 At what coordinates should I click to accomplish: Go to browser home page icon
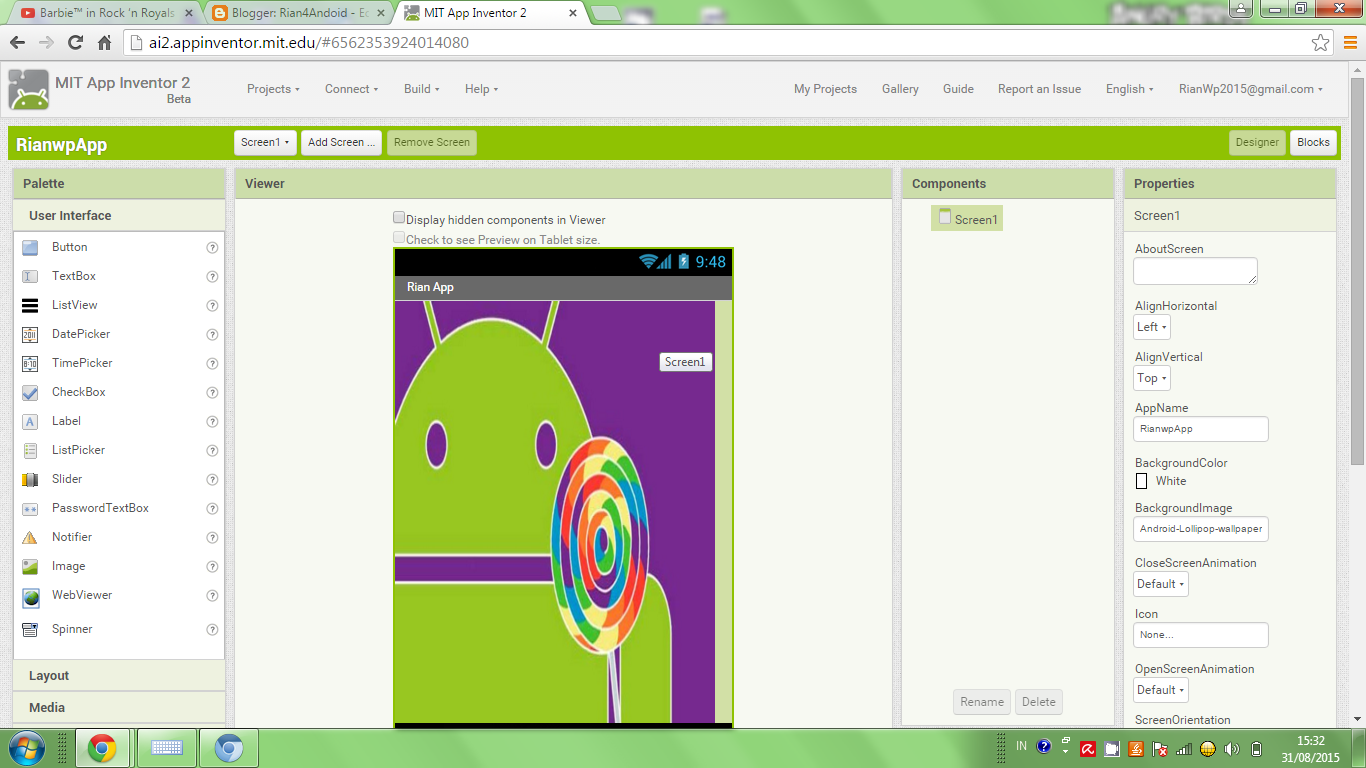click(105, 43)
